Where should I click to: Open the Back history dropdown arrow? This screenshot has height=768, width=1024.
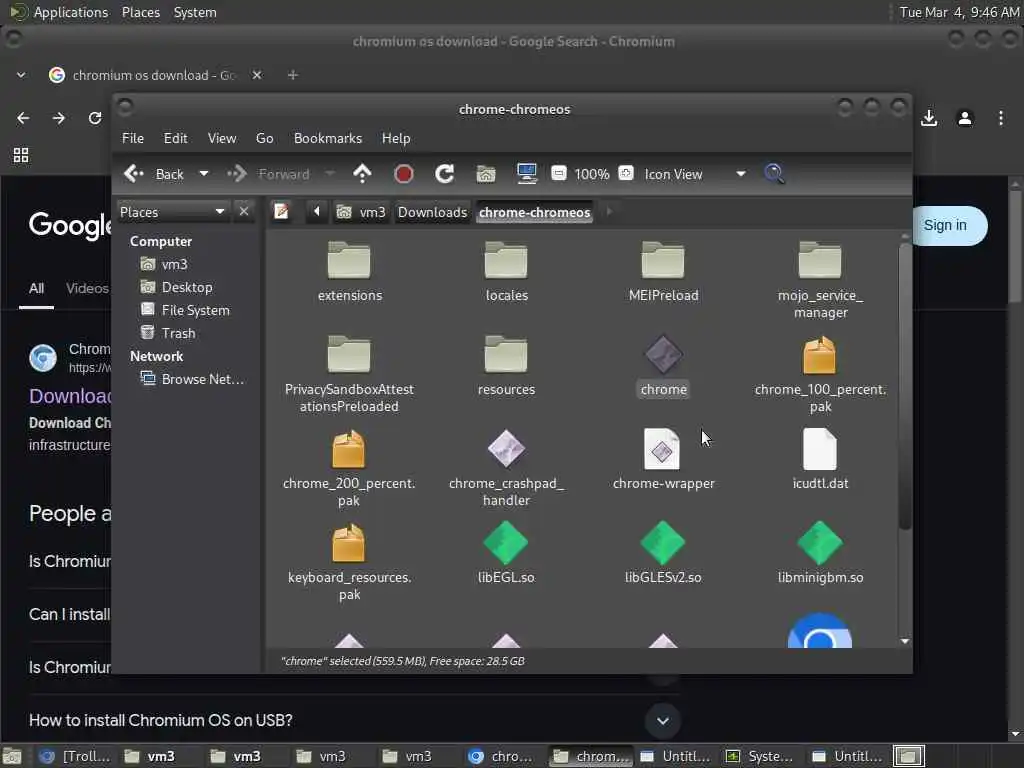click(x=204, y=174)
